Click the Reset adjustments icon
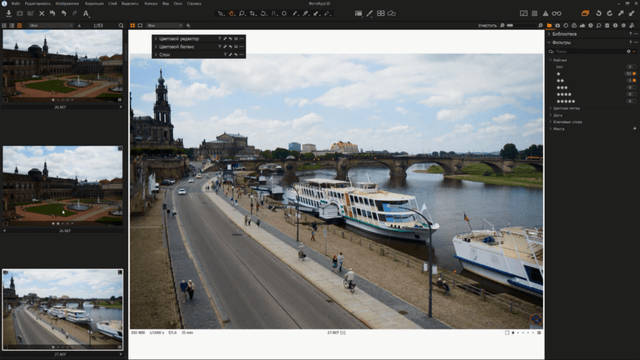640x360 pixels. tap(53, 13)
